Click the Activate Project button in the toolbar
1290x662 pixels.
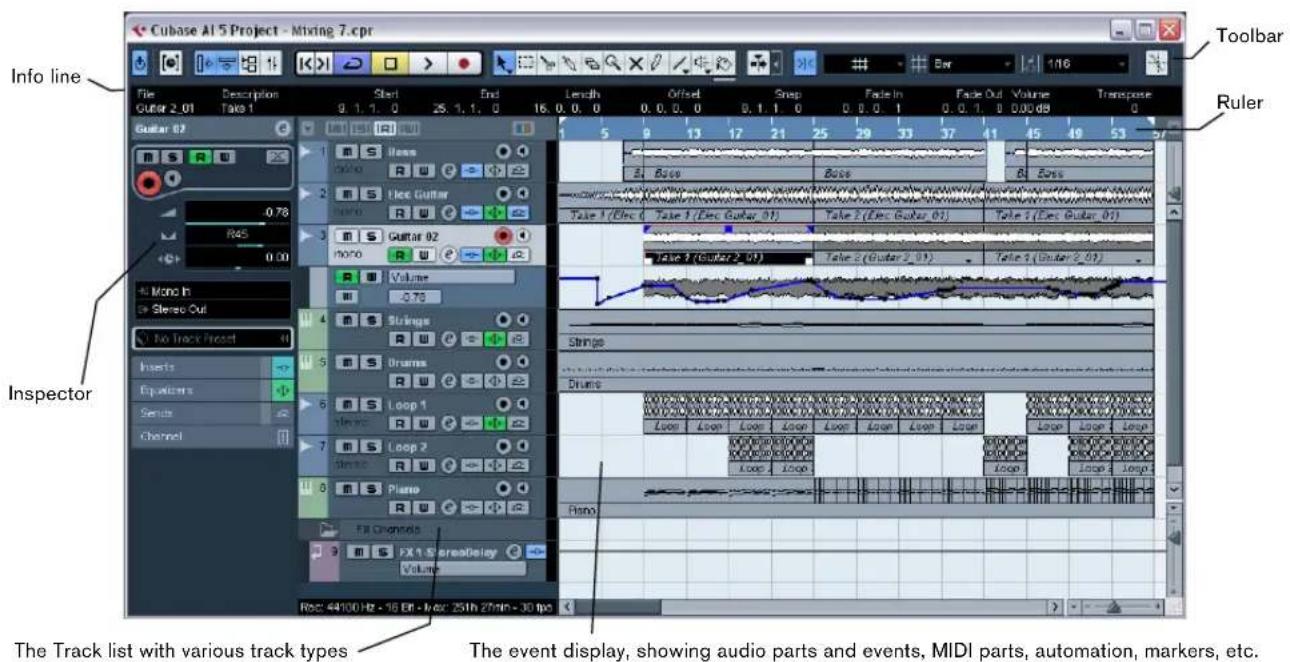[x=141, y=63]
